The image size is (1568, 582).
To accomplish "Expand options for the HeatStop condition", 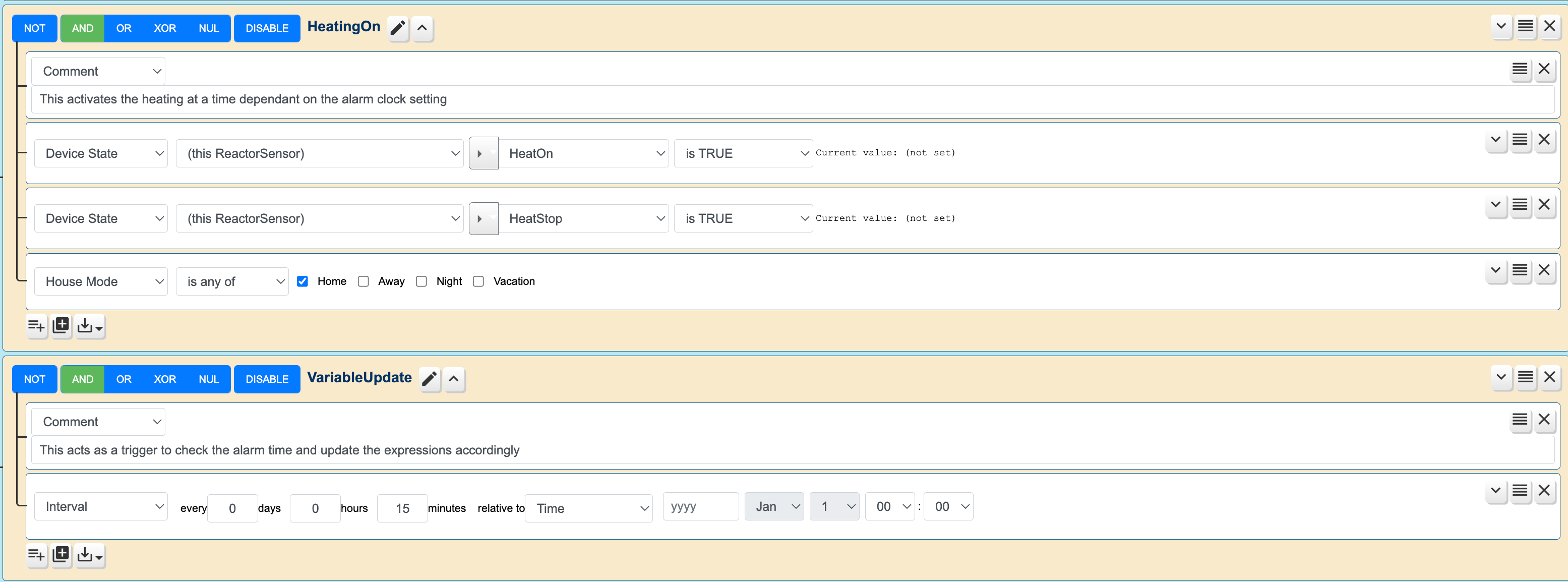I will pyautogui.click(x=1495, y=205).
